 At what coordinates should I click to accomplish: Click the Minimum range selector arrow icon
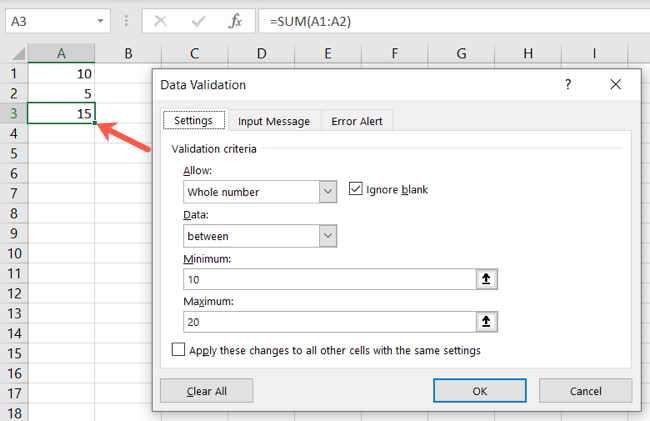pos(486,279)
